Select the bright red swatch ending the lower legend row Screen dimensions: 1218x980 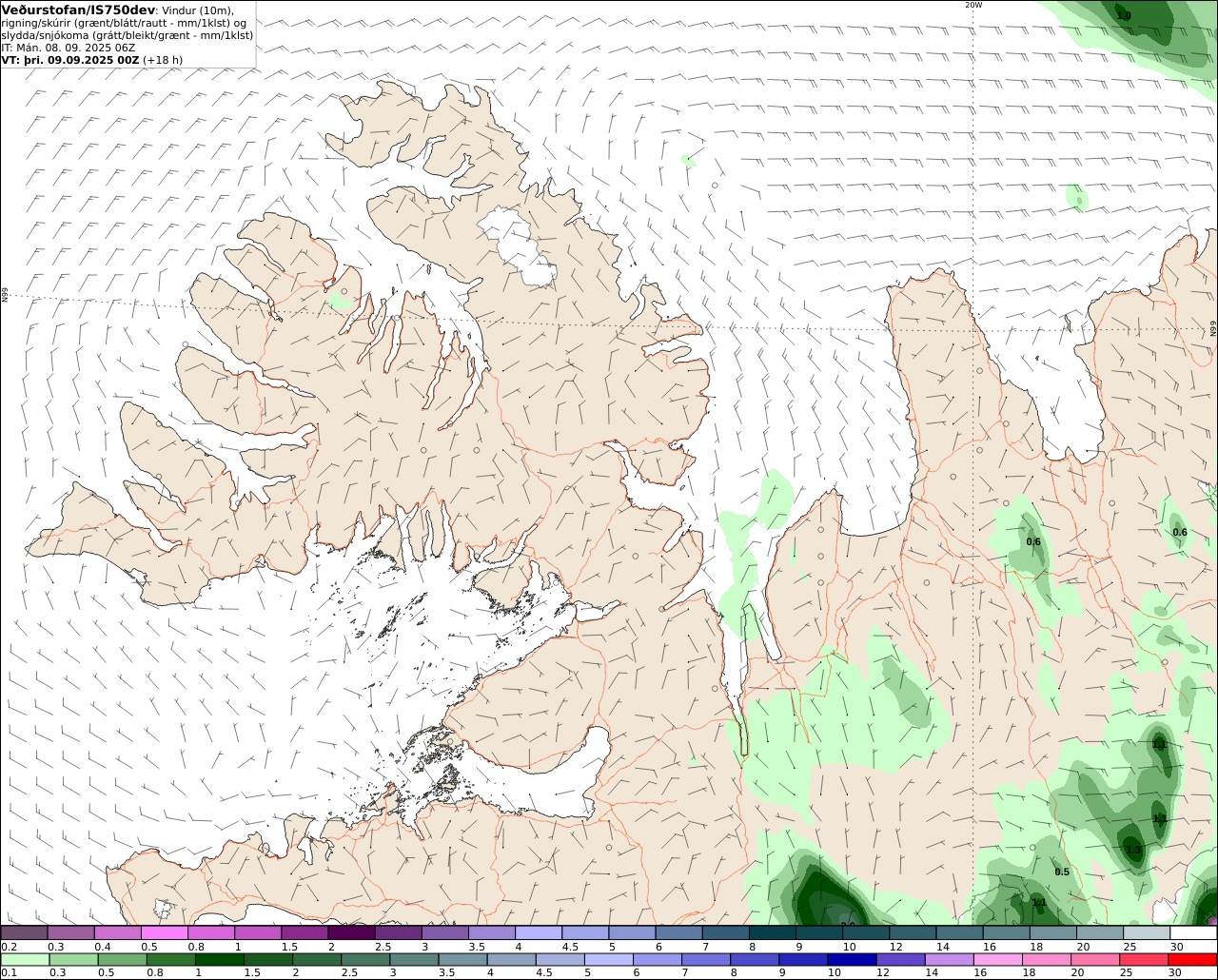click(x=1194, y=959)
